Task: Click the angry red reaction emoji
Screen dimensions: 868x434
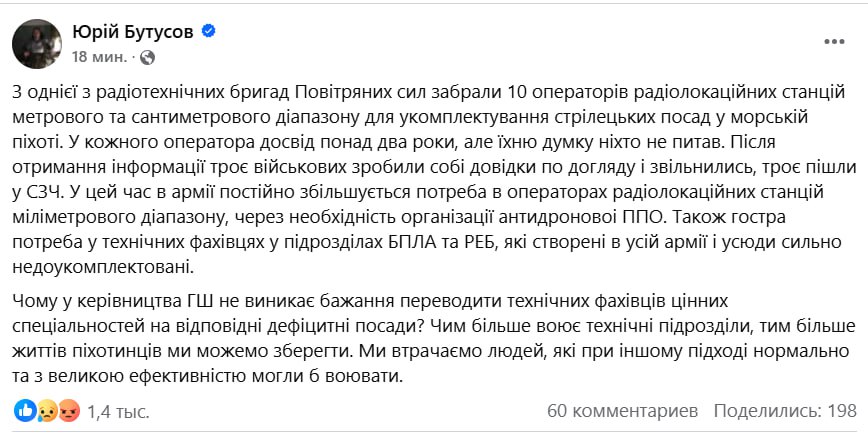Action: (x=68, y=410)
